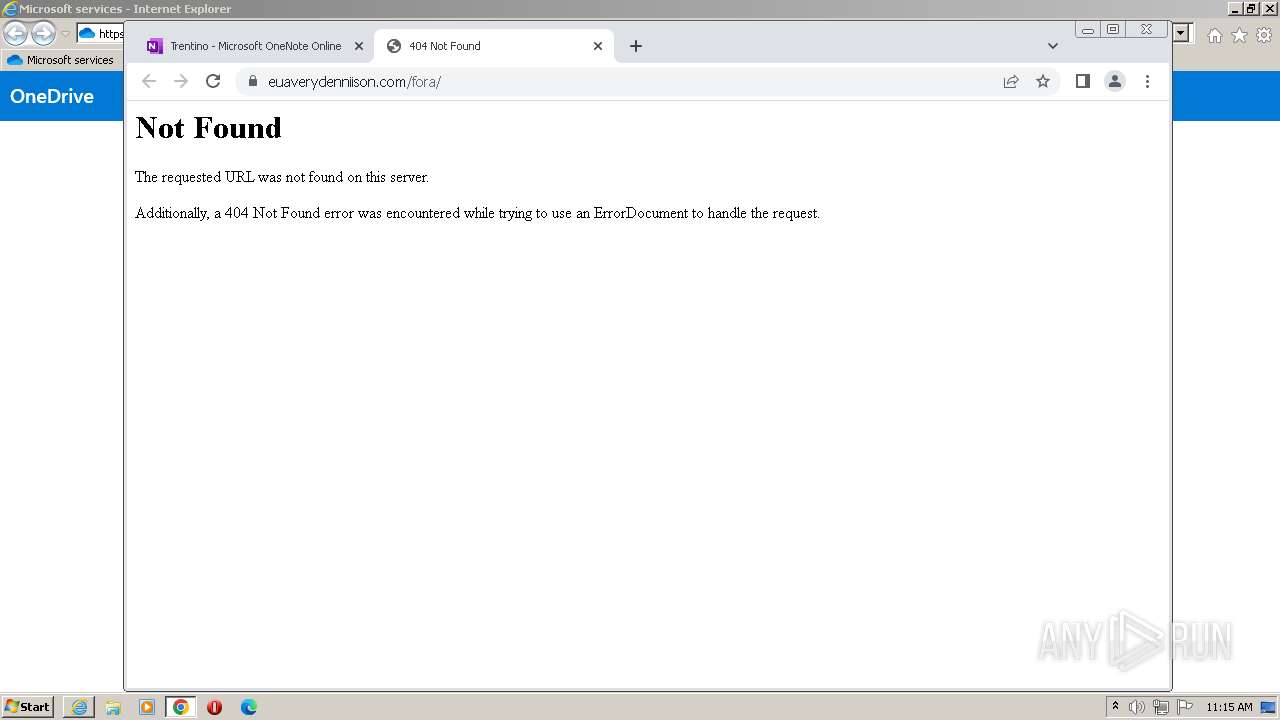Image resolution: width=1280 pixels, height=720 pixels.
Task: Open volume control in system tray
Action: (1136, 707)
